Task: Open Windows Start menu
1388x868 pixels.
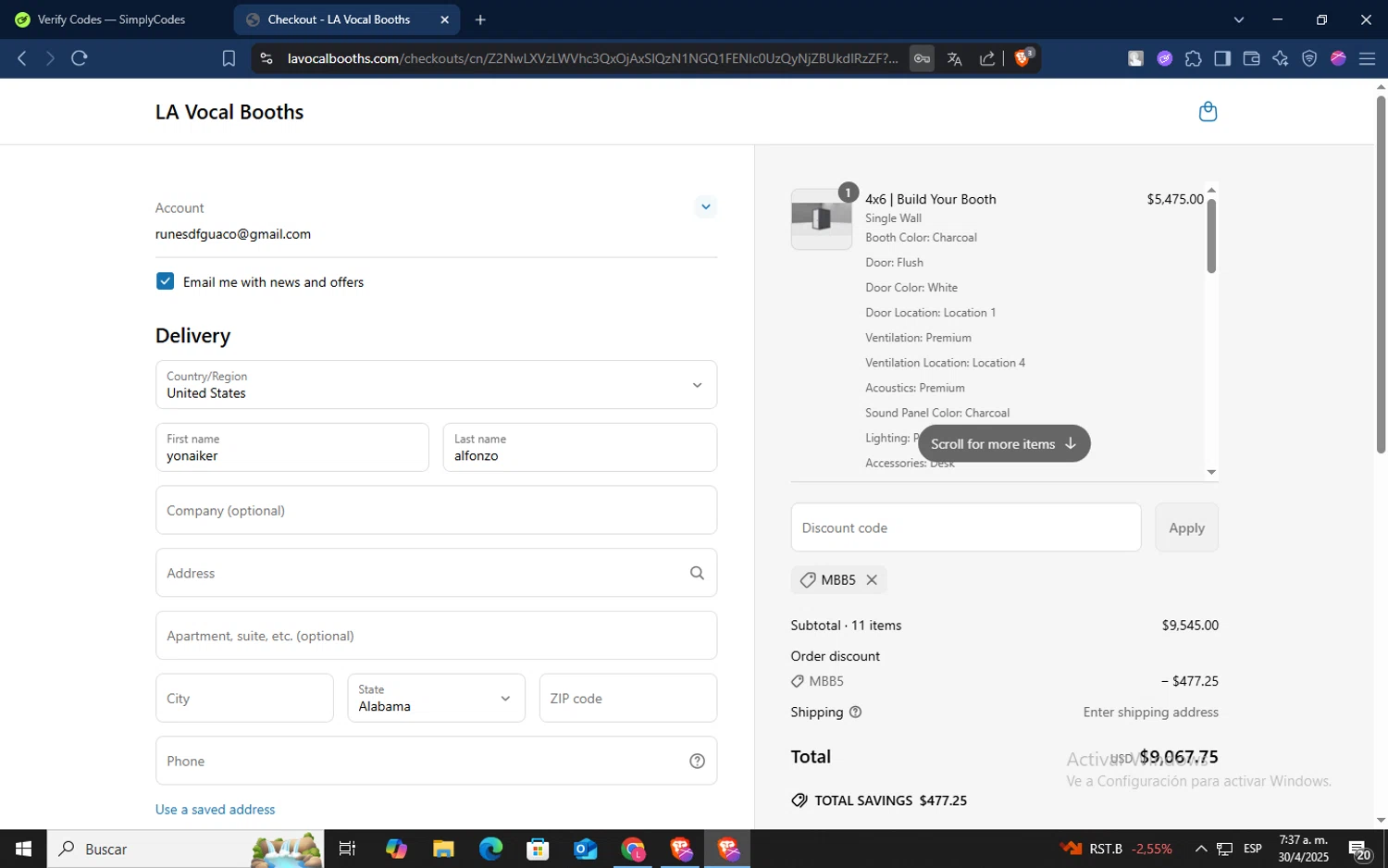Action: coord(23,849)
